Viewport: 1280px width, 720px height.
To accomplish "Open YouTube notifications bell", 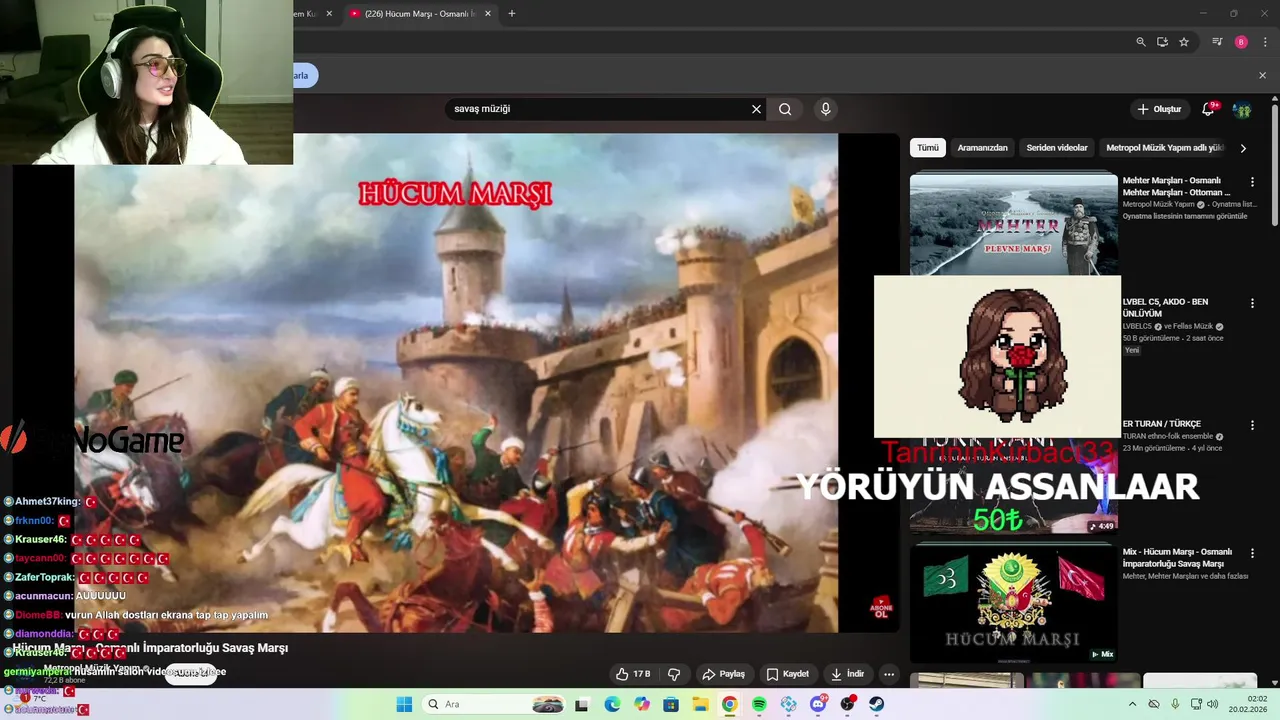I will tap(1208, 109).
